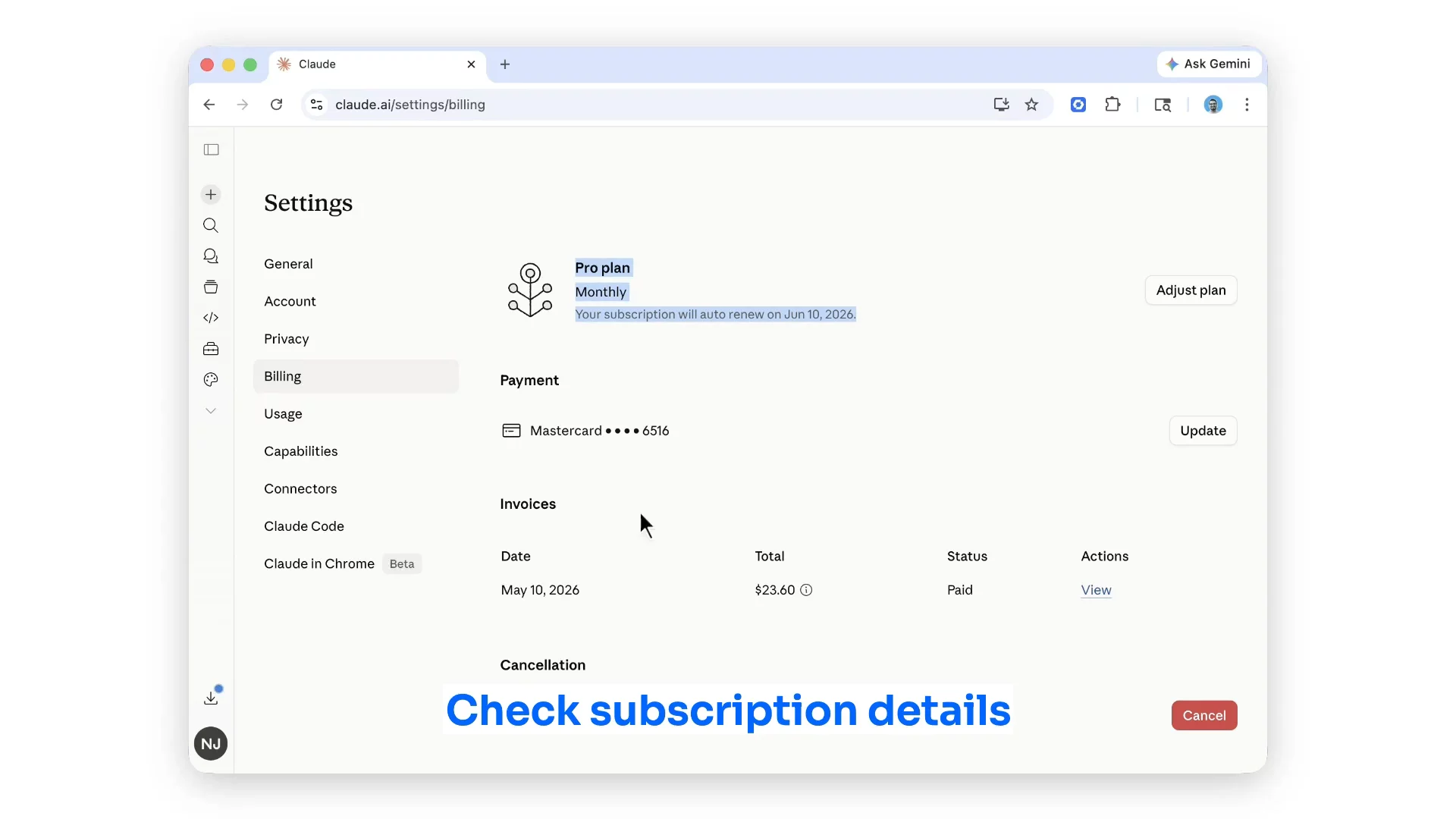Click the red Cancel subscription button
The image size is (1456, 819).
[x=1204, y=715]
